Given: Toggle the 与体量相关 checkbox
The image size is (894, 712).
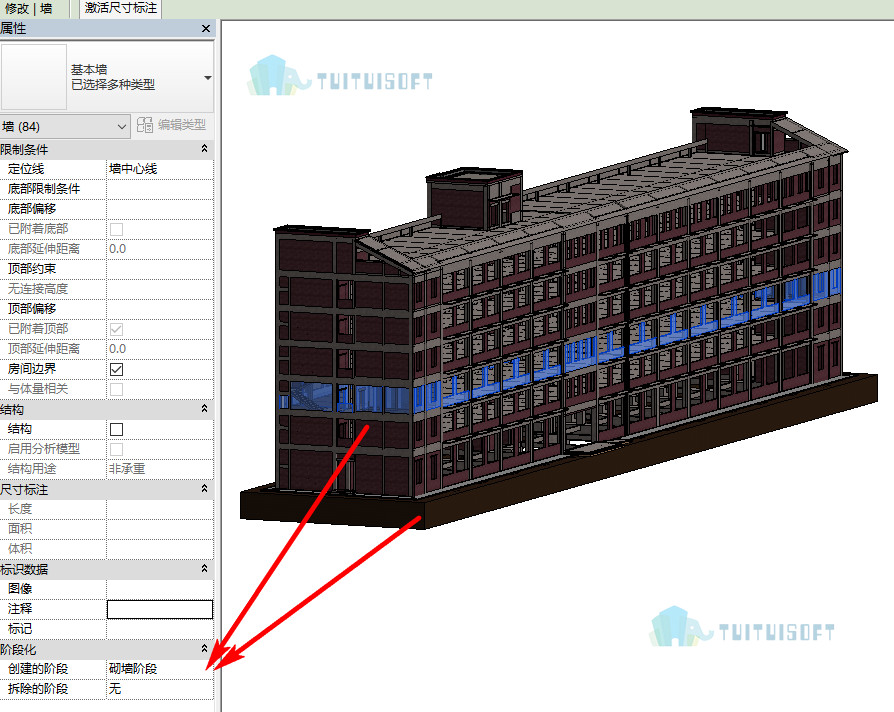Looking at the screenshot, I should [116, 389].
